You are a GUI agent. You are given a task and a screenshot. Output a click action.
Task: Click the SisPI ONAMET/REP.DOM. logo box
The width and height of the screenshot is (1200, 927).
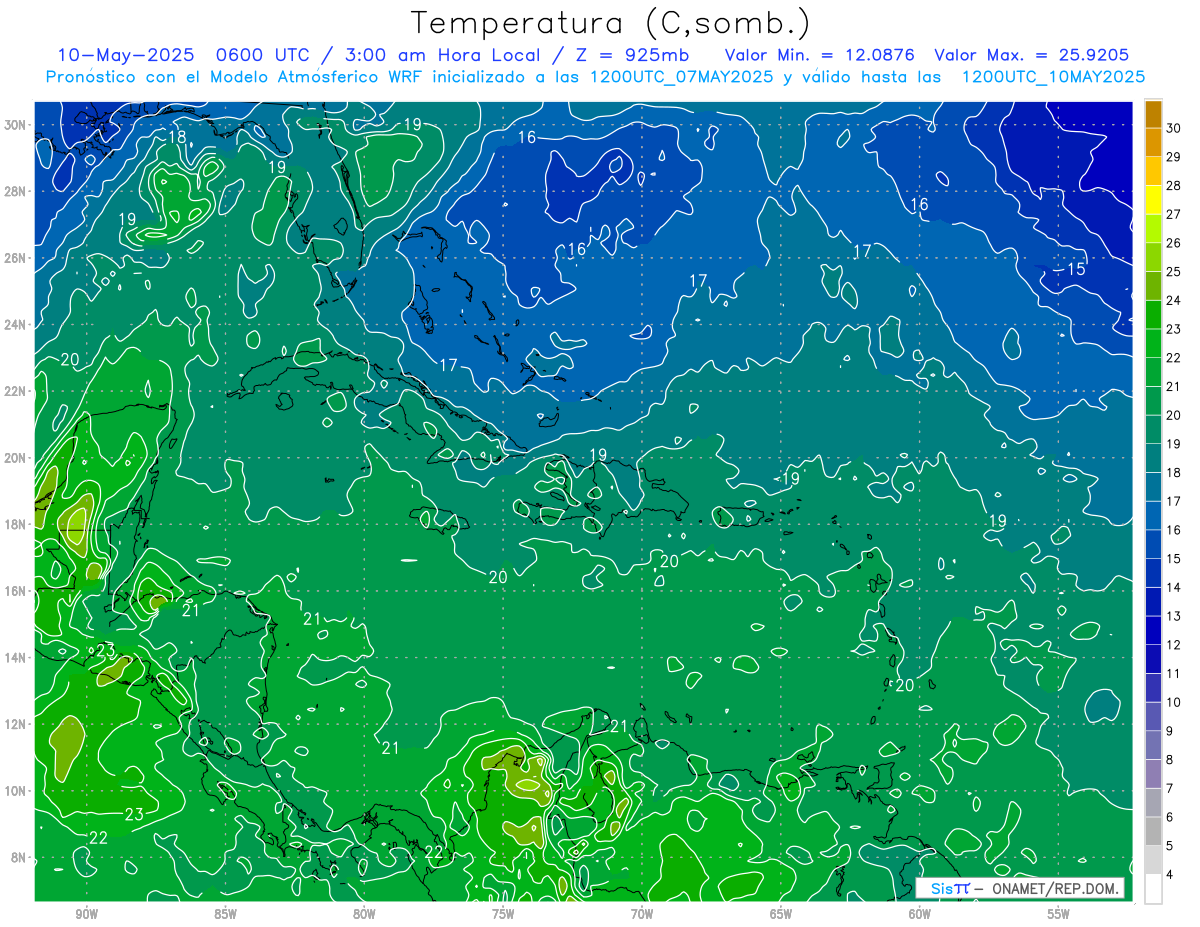coord(1020,888)
